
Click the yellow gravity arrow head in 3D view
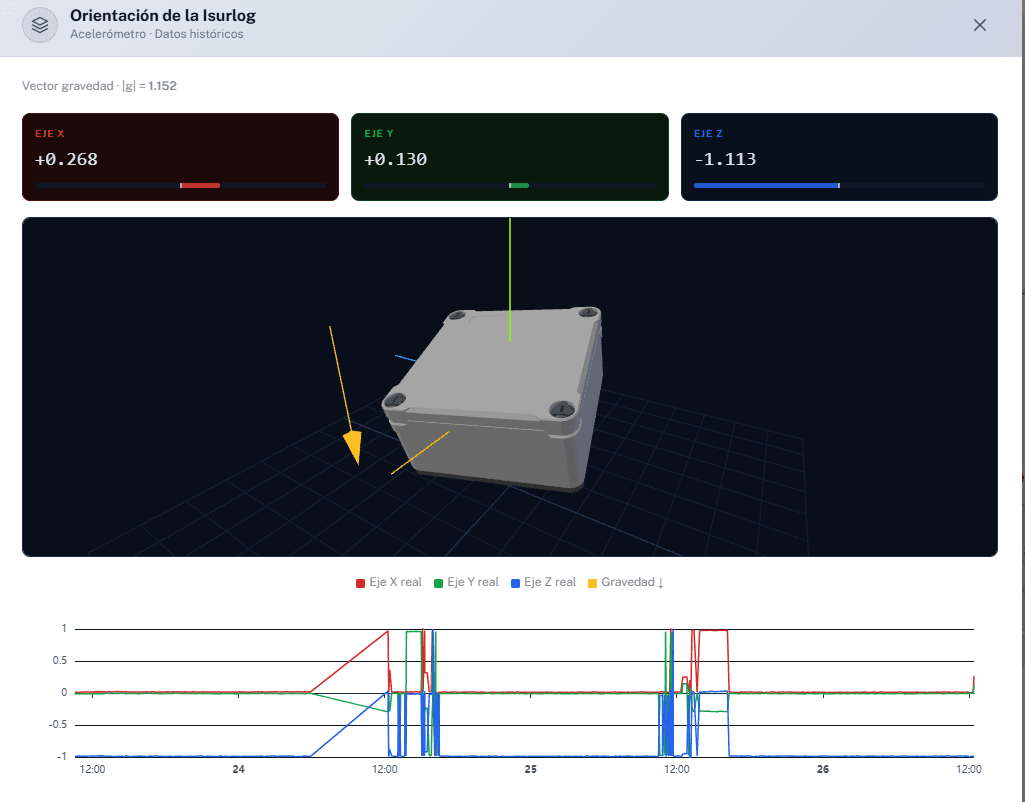tap(353, 448)
